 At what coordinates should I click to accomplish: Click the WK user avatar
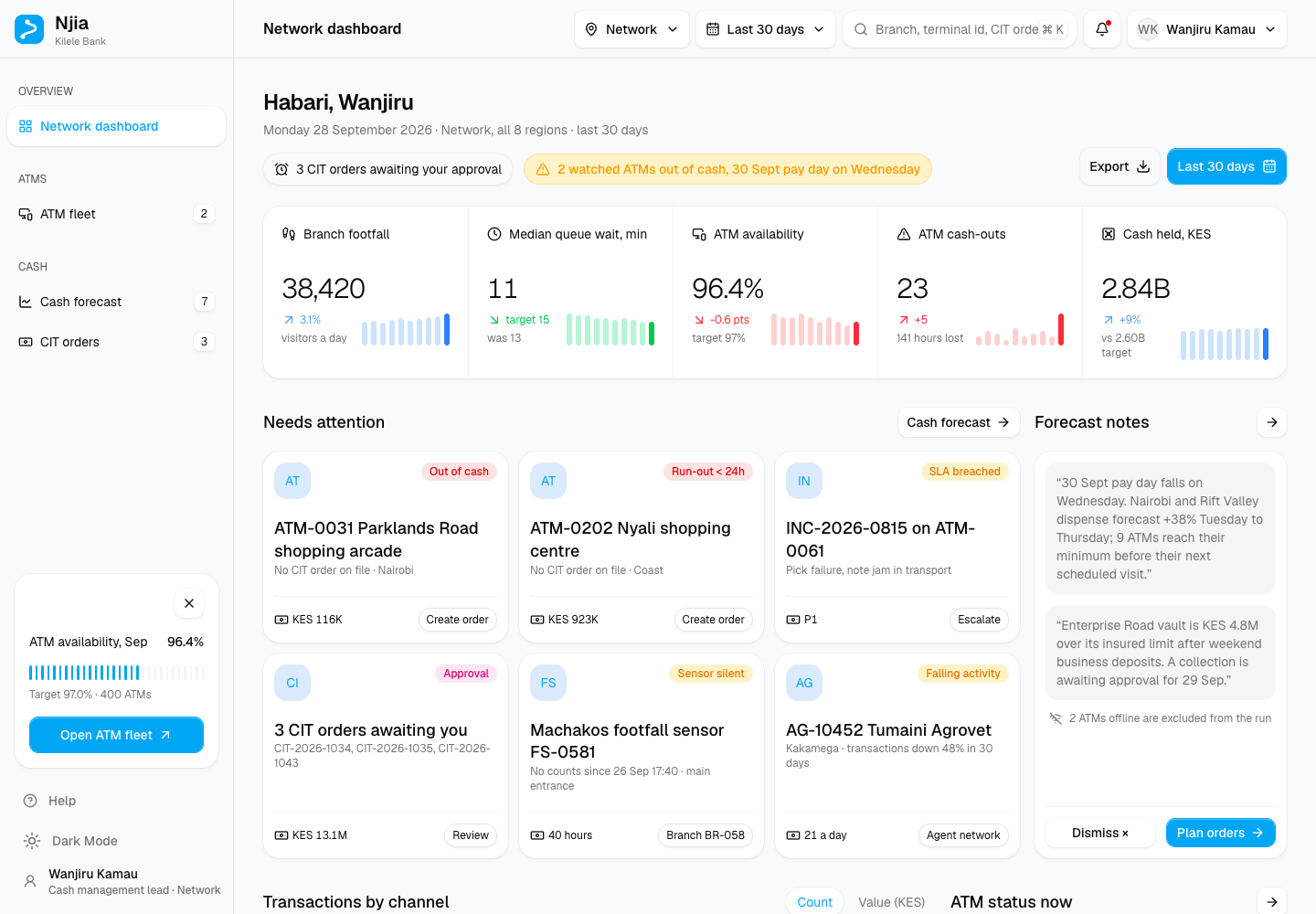[1148, 29]
